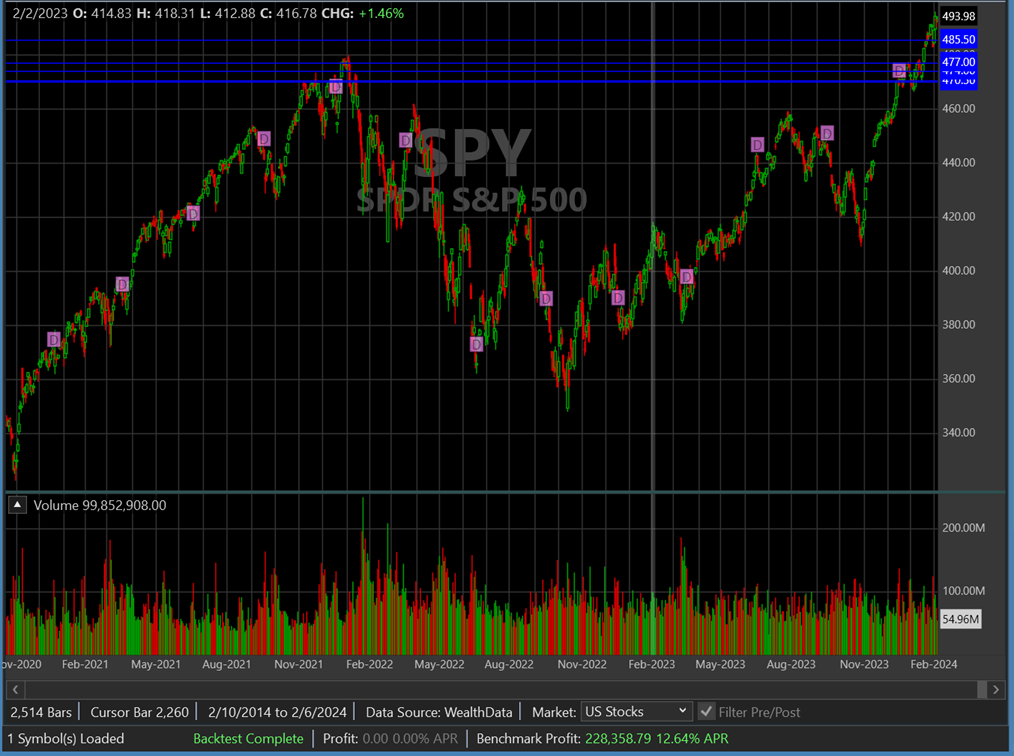Click the Aug-2021 date axis label
The width and height of the screenshot is (1014, 756).
(226, 664)
